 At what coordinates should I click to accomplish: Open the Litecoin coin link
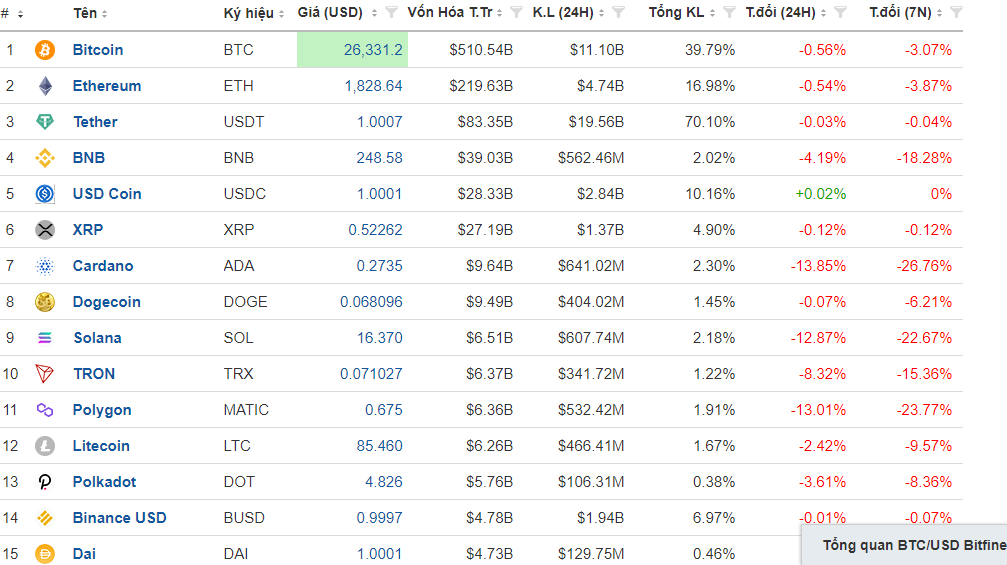pyautogui.click(x=101, y=446)
